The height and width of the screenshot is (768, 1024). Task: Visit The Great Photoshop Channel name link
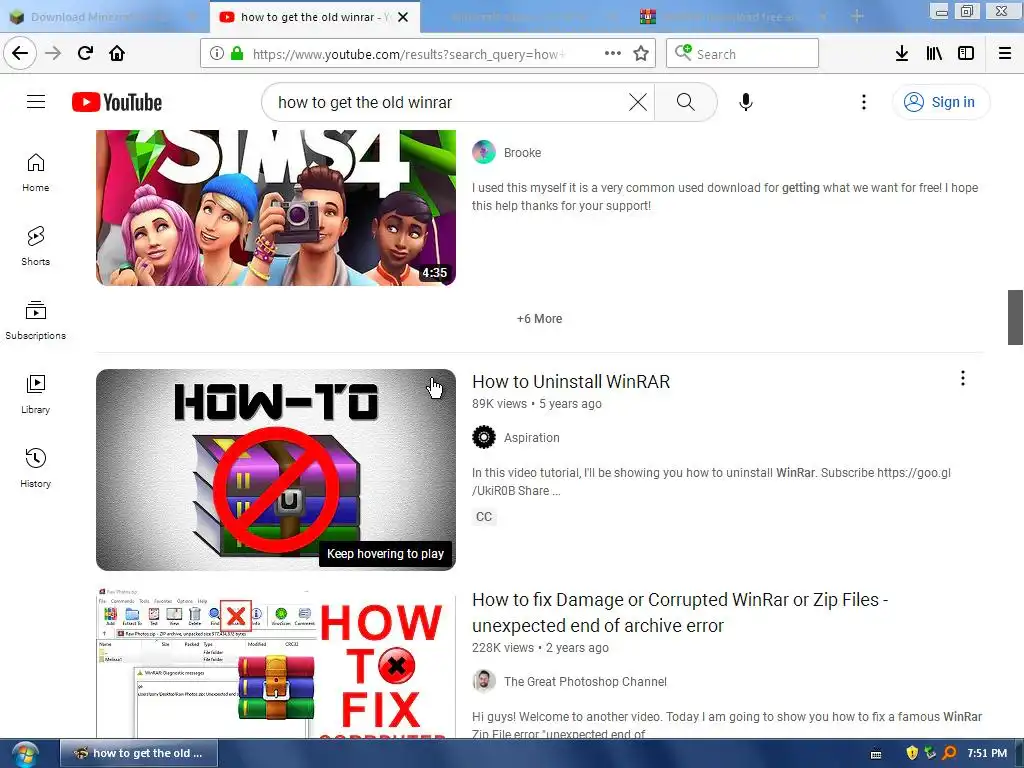(585, 682)
